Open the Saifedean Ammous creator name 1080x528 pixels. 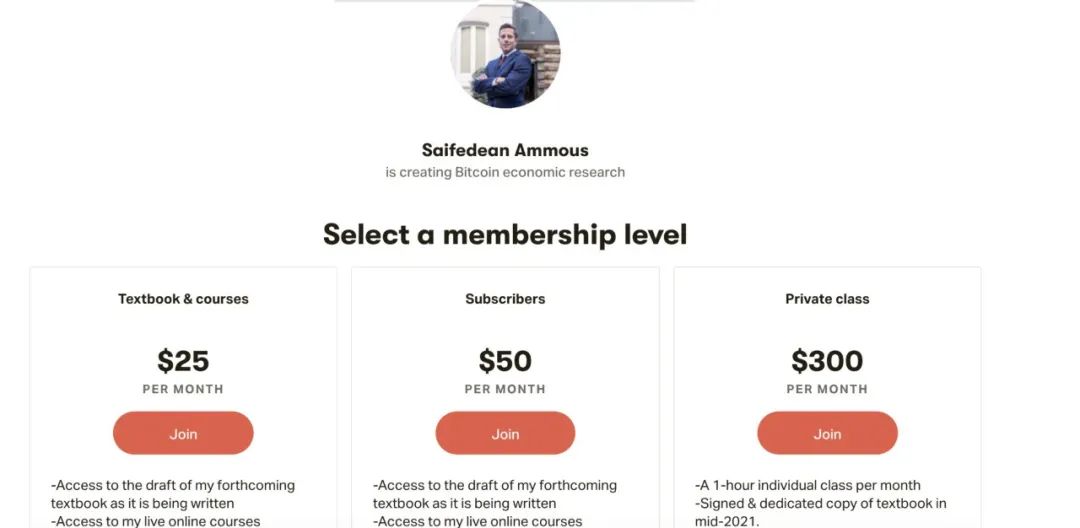pyautogui.click(x=505, y=150)
